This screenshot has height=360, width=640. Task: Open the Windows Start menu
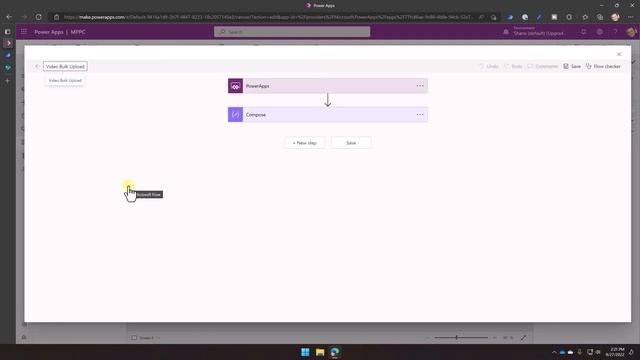(x=305, y=352)
